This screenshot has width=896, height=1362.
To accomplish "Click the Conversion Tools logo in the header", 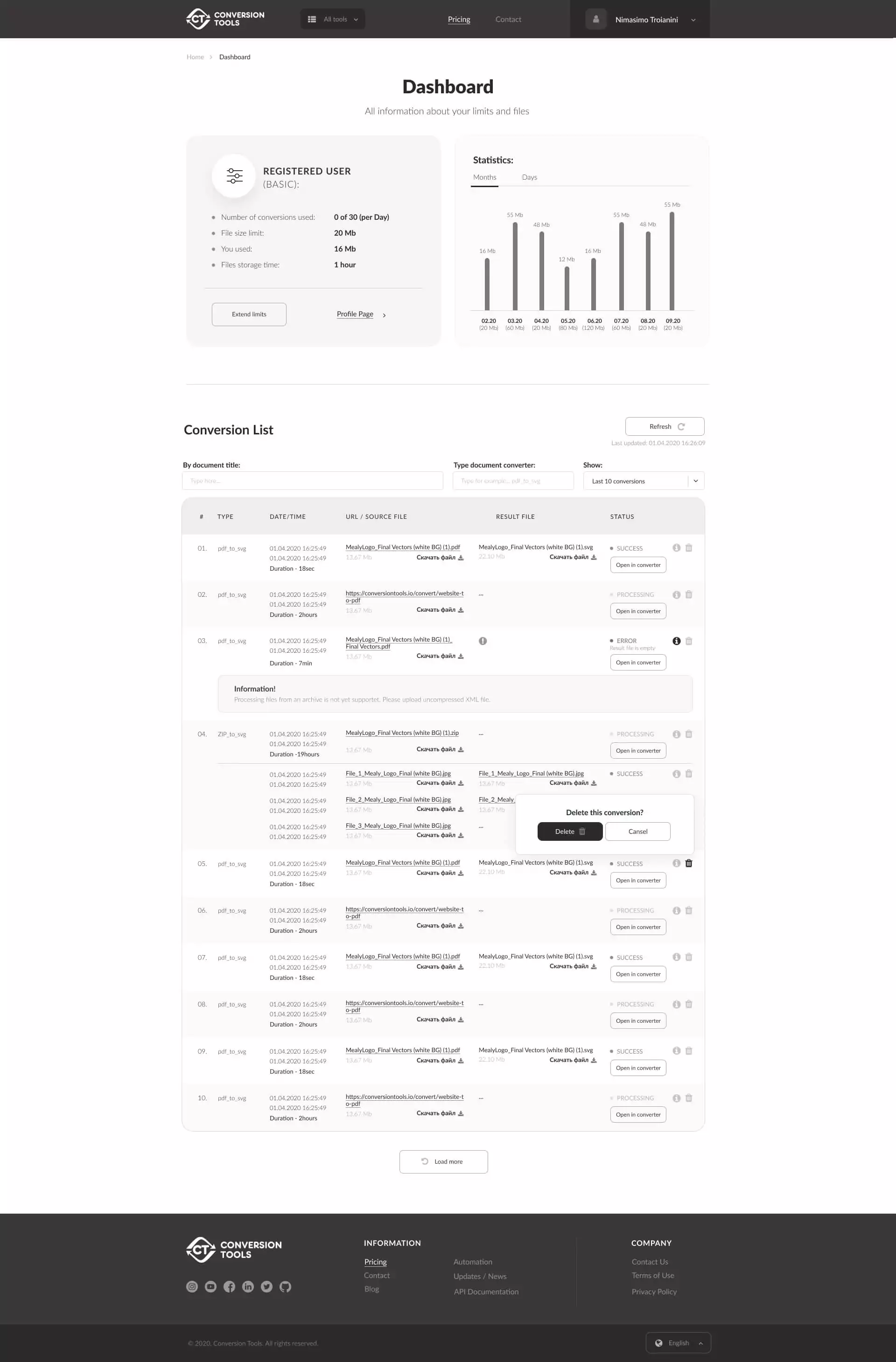I will tap(224, 18).
